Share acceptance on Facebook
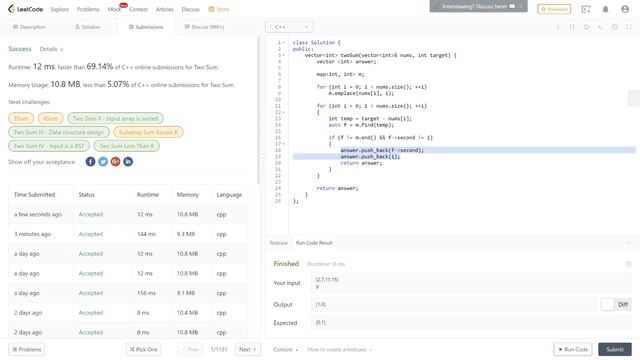The height and width of the screenshot is (360, 640). point(90,162)
